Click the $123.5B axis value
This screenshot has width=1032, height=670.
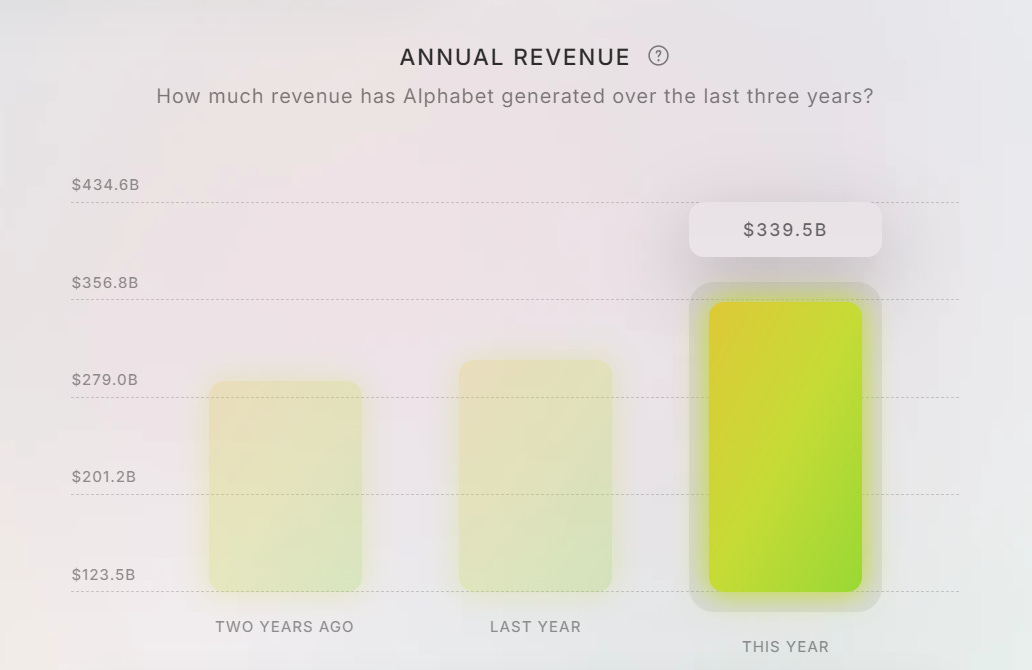coord(103,575)
